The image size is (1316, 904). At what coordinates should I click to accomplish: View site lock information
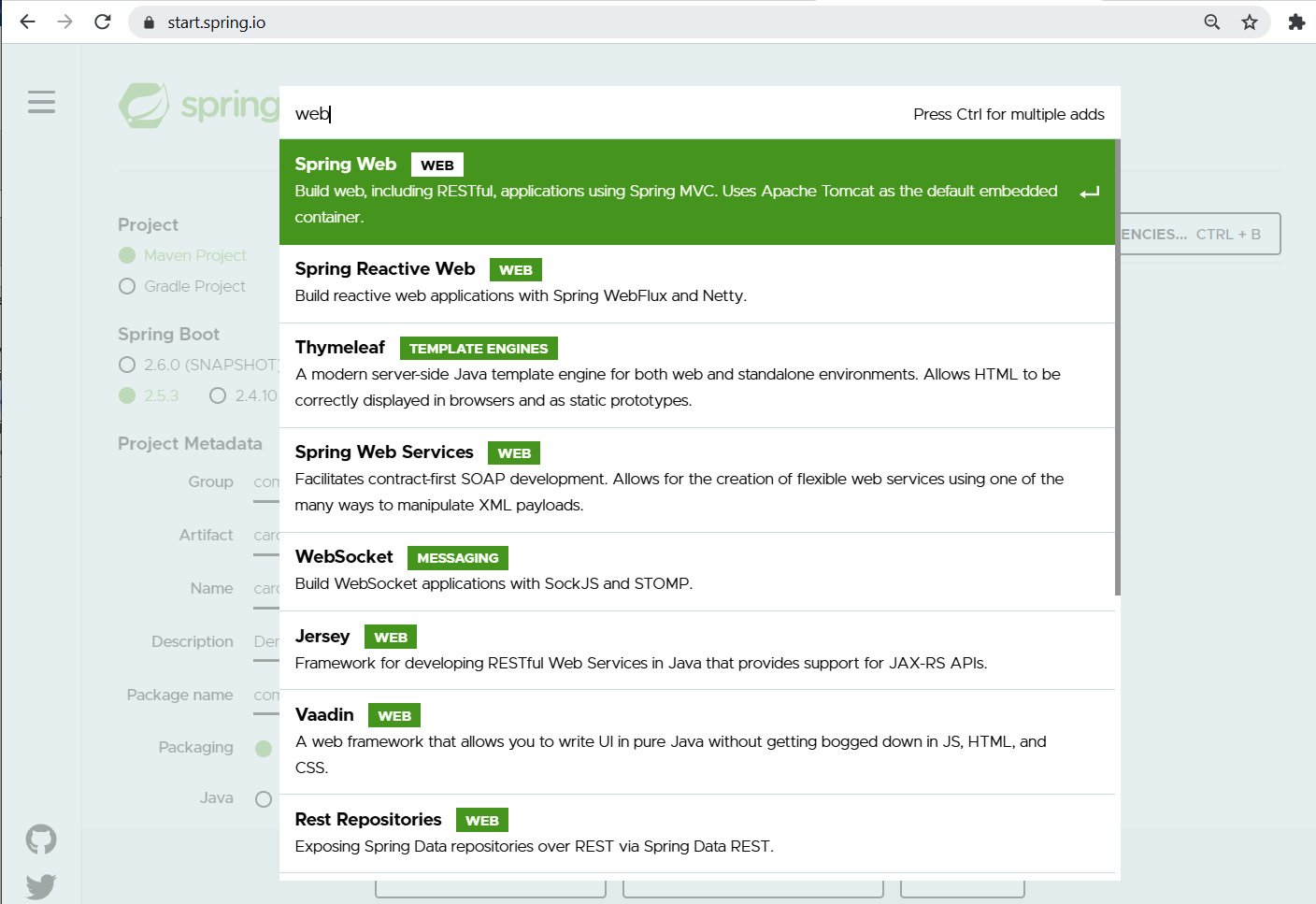149,22
